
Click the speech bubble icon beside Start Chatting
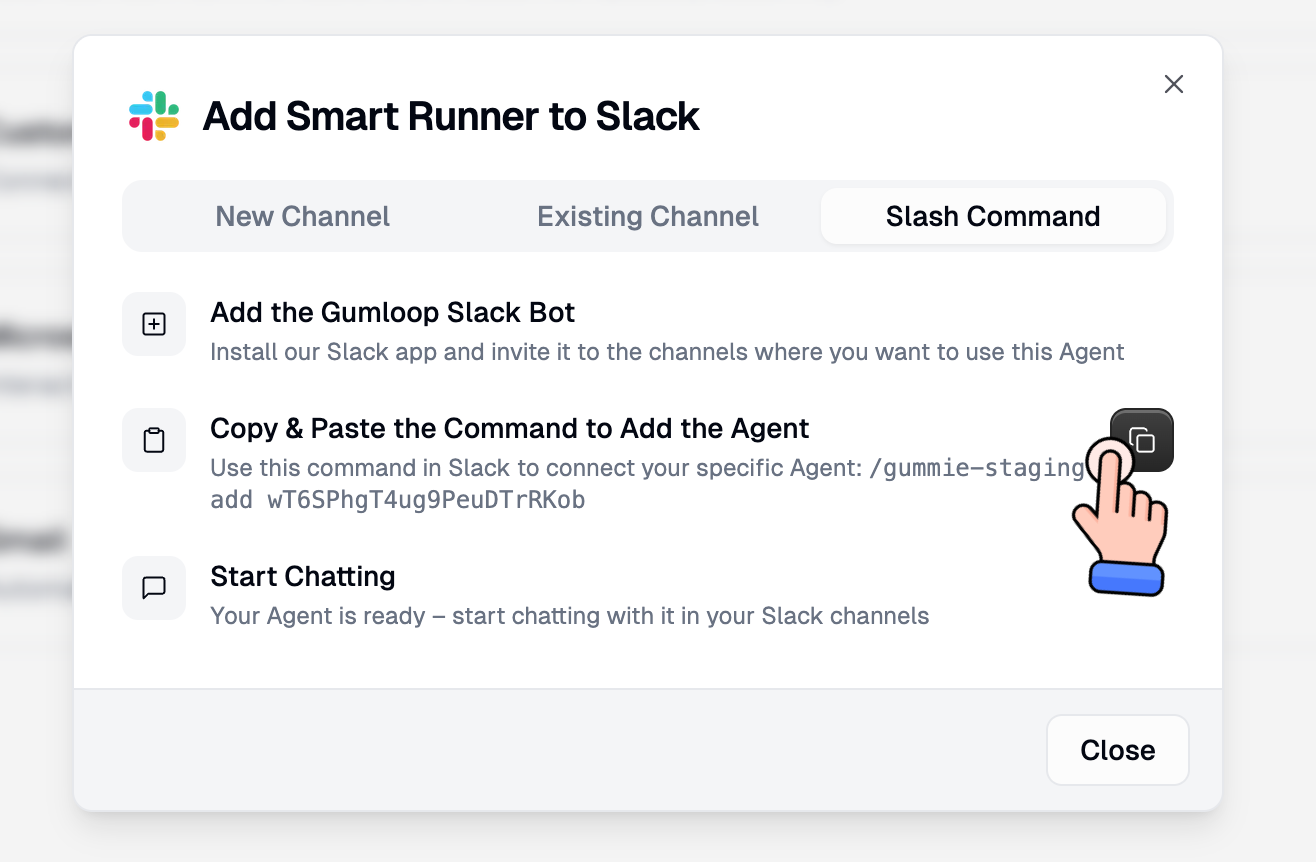(154, 588)
